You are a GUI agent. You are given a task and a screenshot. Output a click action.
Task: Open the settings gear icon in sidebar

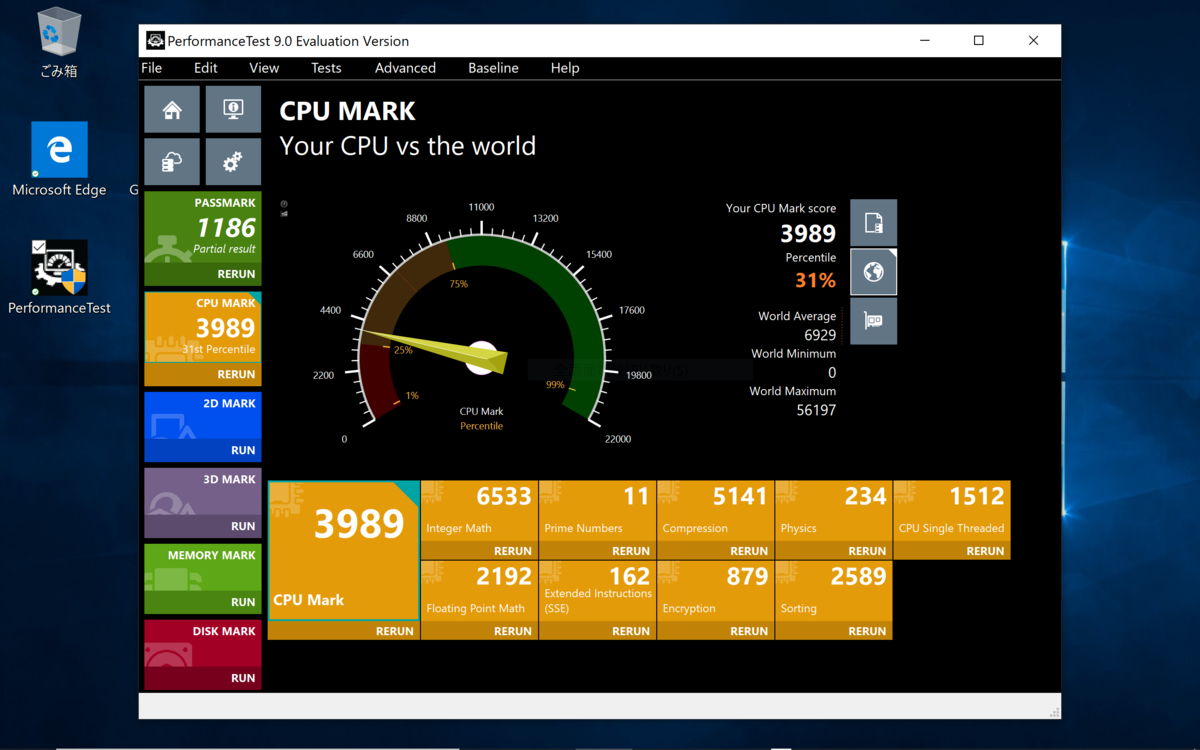(233, 162)
